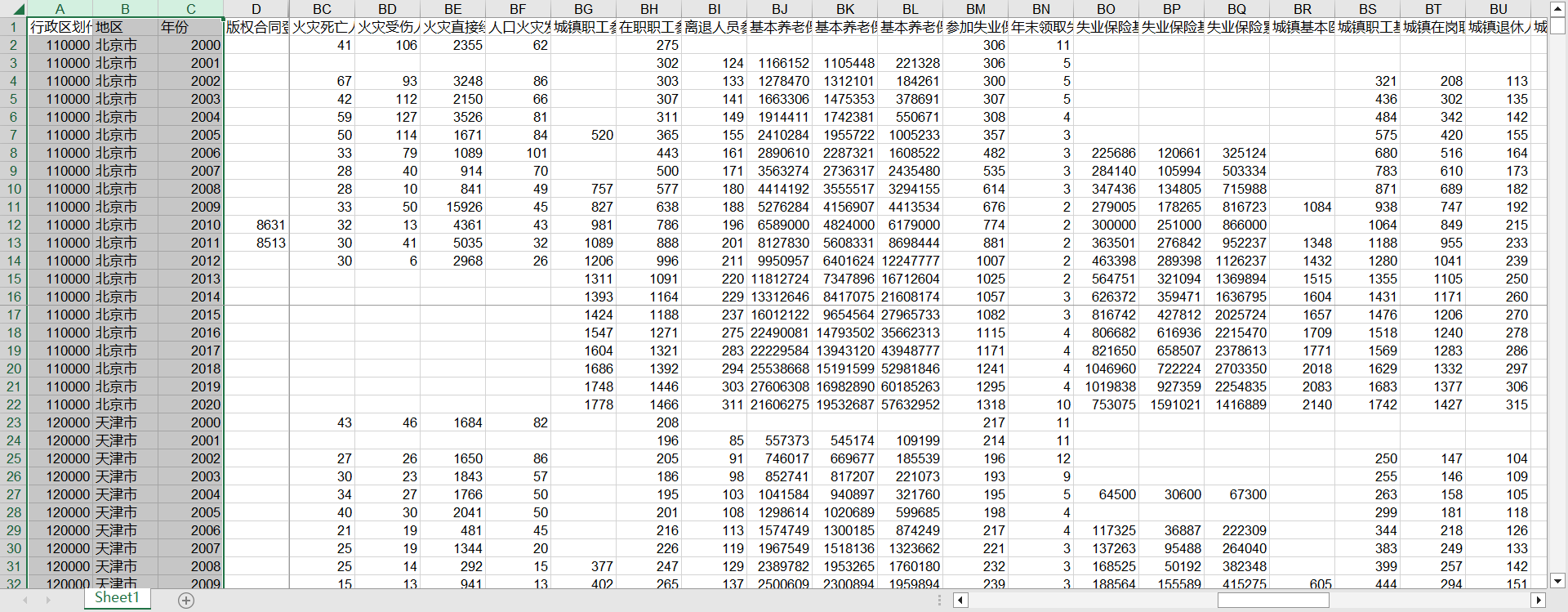
Task: Click cell with value 1166152
Action: pos(780,63)
